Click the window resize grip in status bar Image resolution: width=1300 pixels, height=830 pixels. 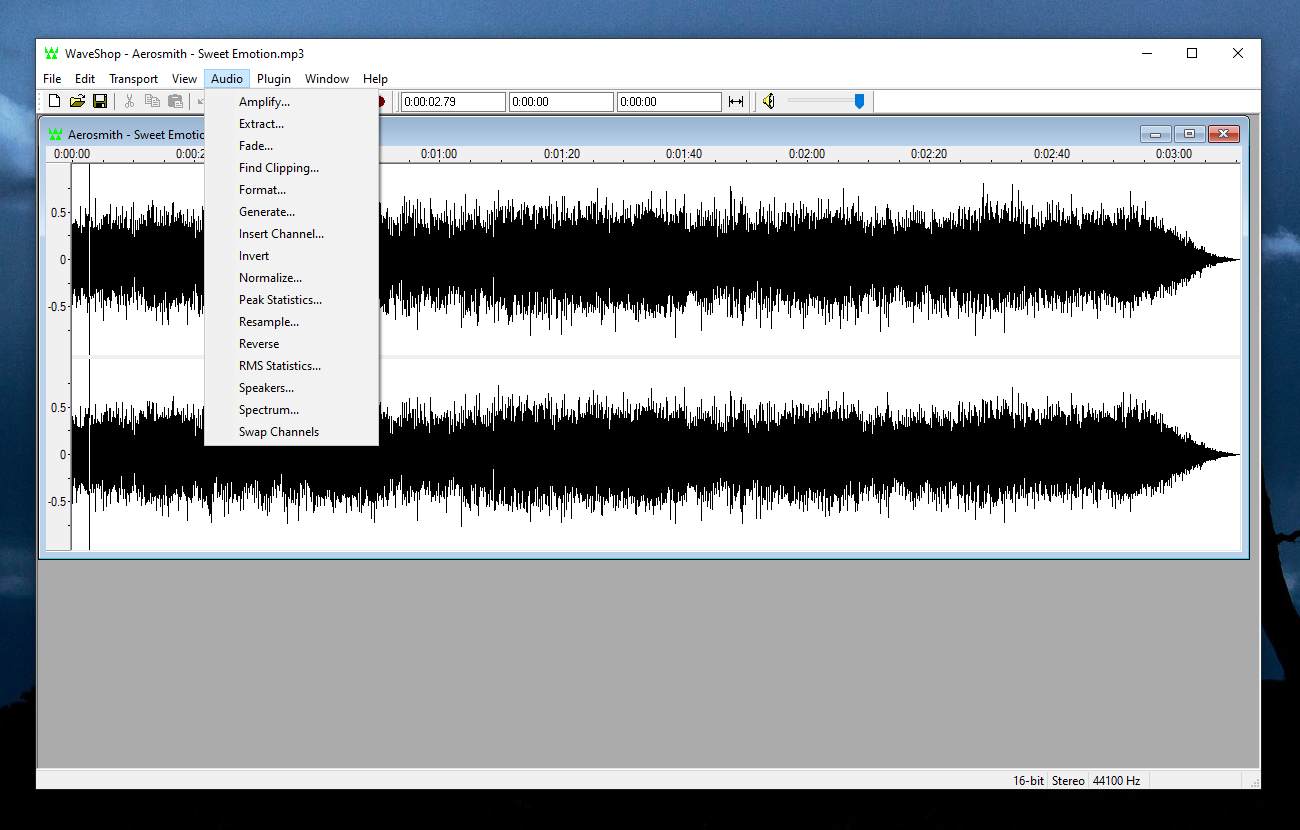click(1254, 782)
